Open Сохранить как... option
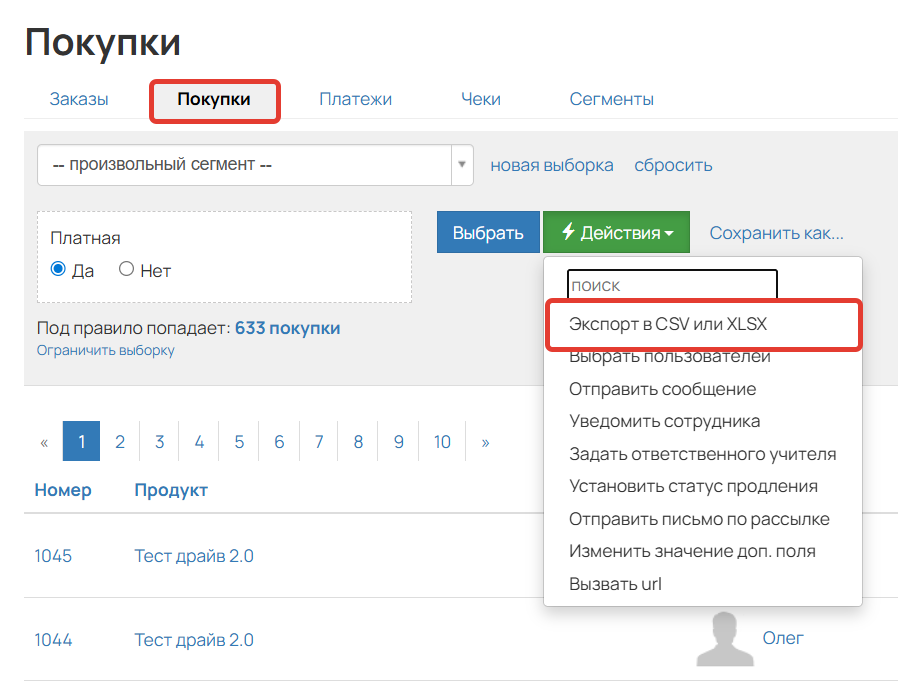Image resolution: width=898 pixels, height=686 pixels. (777, 231)
